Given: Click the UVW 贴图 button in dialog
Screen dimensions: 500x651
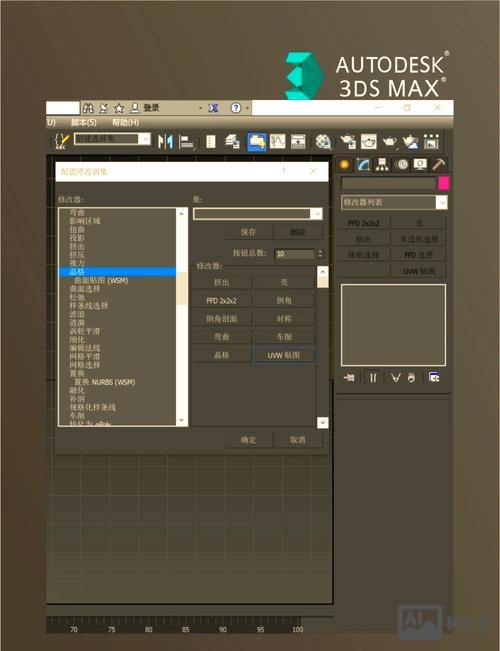Looking at the screenshot, I should coord(284,355).
